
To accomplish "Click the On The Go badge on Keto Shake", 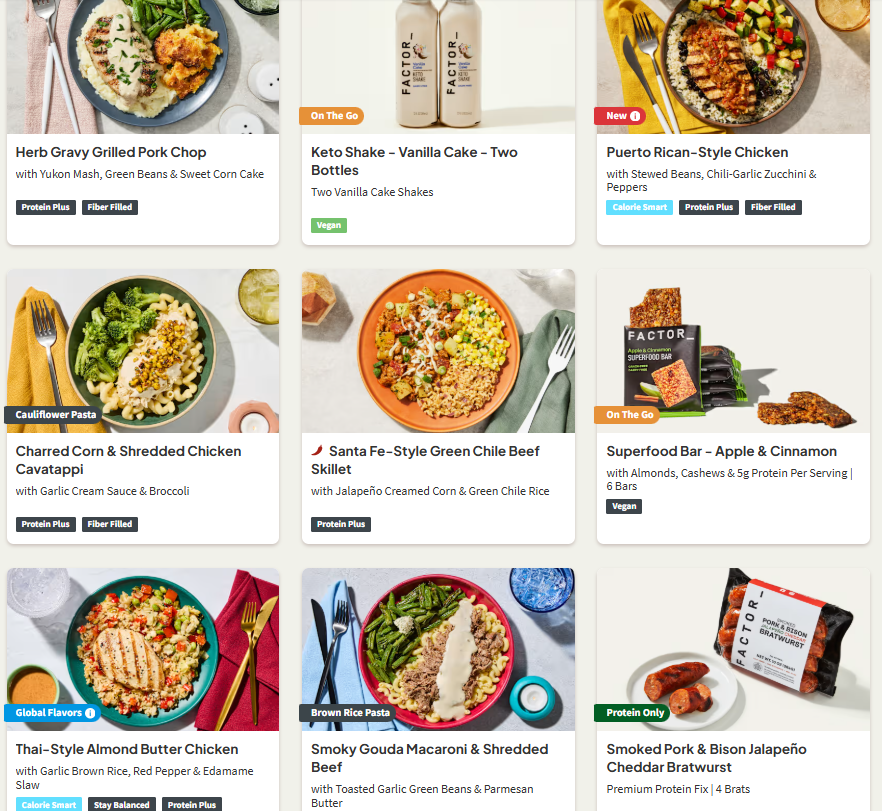I will [x=332, y=116].
